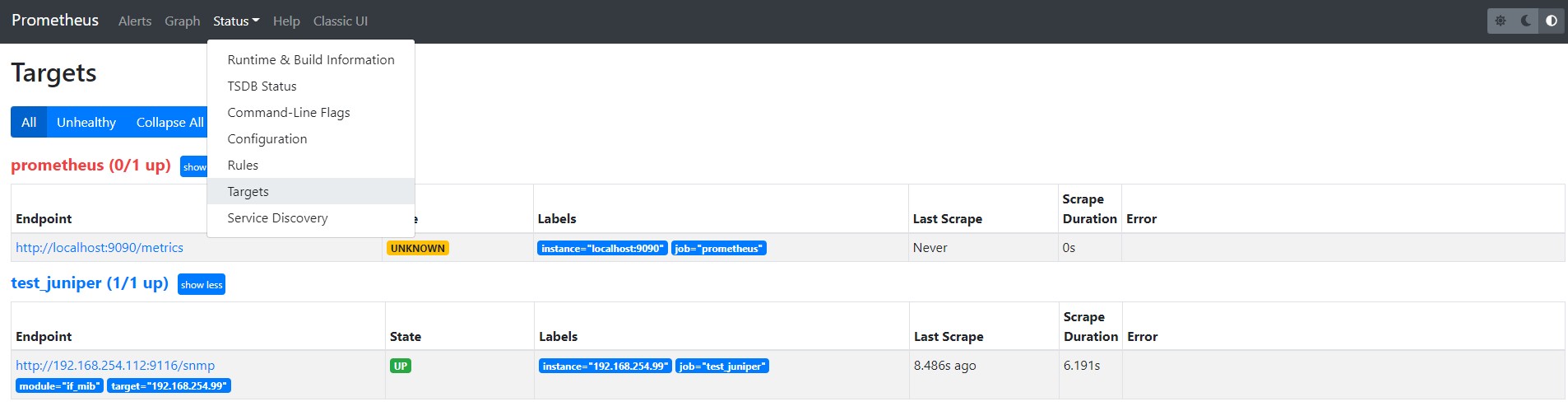Image resolution: width=1568 pixels, height=411 pixels.
Task: Choose Rules in the Status menu
Action: (x=243, y=165)
